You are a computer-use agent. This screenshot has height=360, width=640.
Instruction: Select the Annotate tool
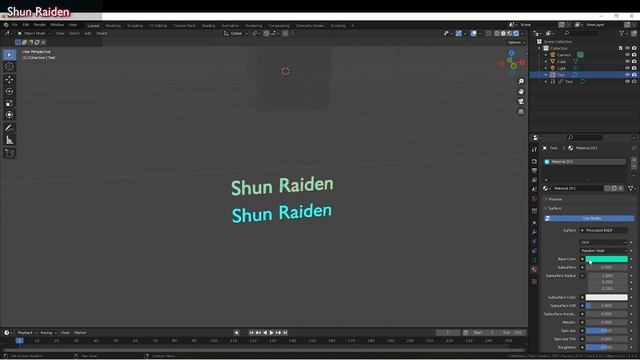[9, 128]
